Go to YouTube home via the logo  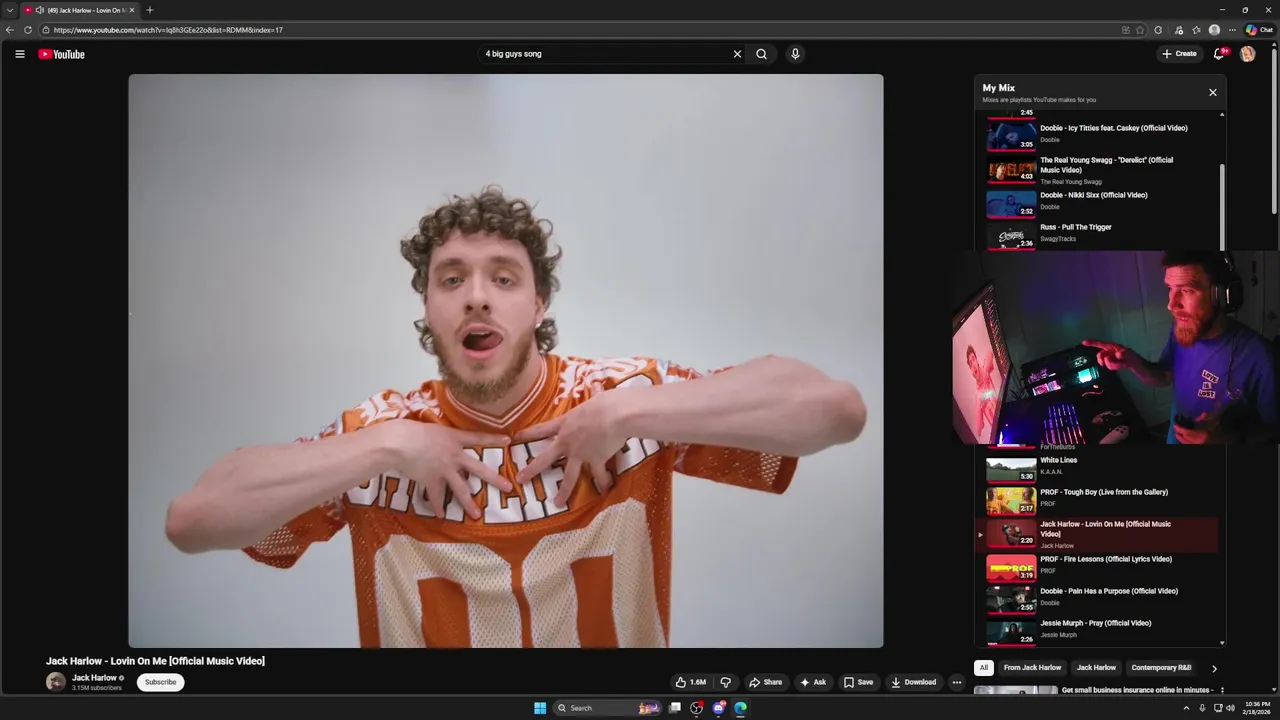61,54
